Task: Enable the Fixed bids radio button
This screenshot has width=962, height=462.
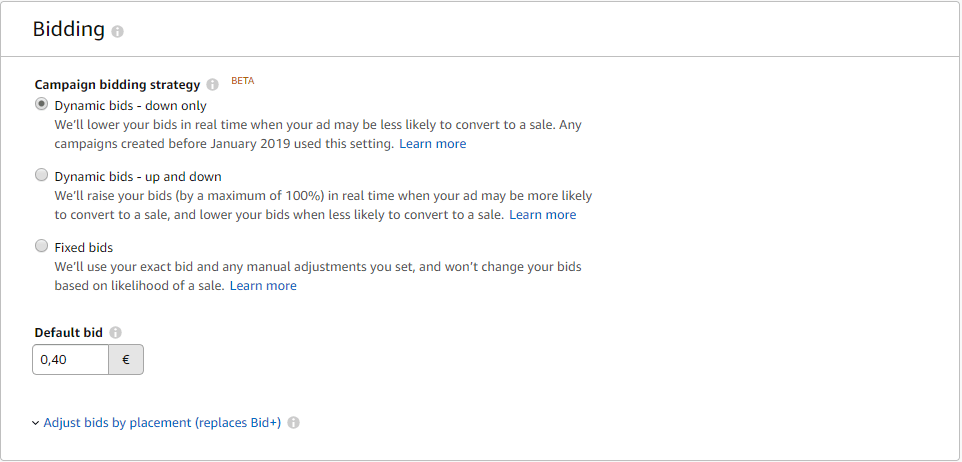Action: click(41, 246)
